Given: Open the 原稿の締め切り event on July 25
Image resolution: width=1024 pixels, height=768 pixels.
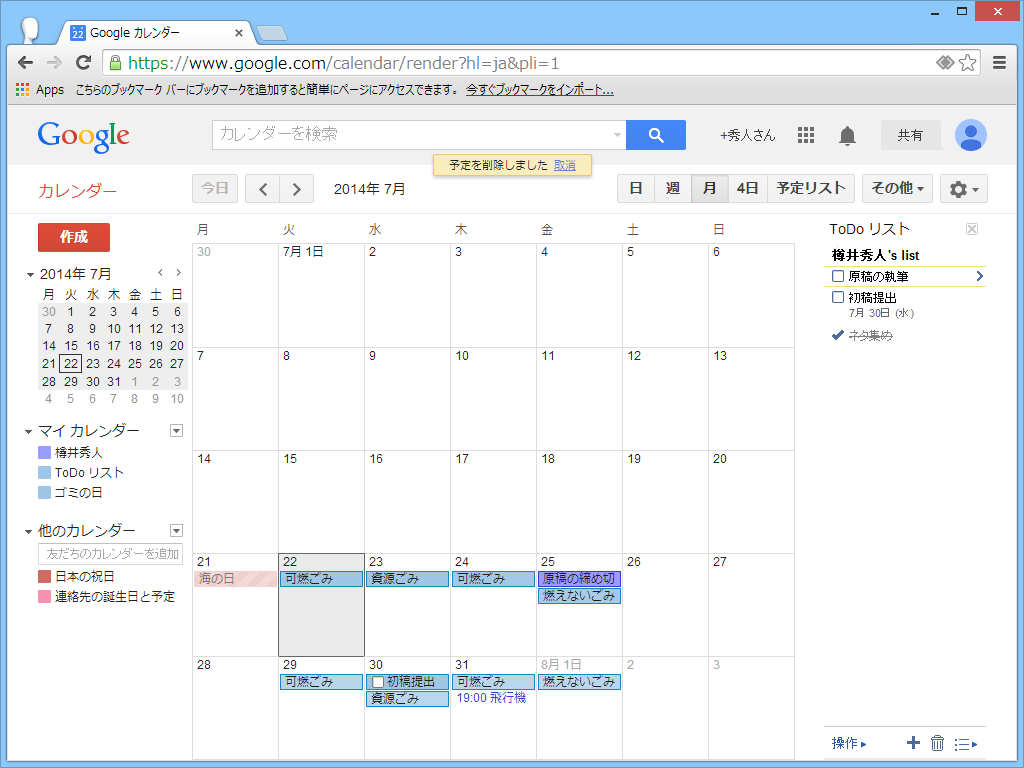Looking at the screenshot, I should pyautogui.click(x=579, y=579).
